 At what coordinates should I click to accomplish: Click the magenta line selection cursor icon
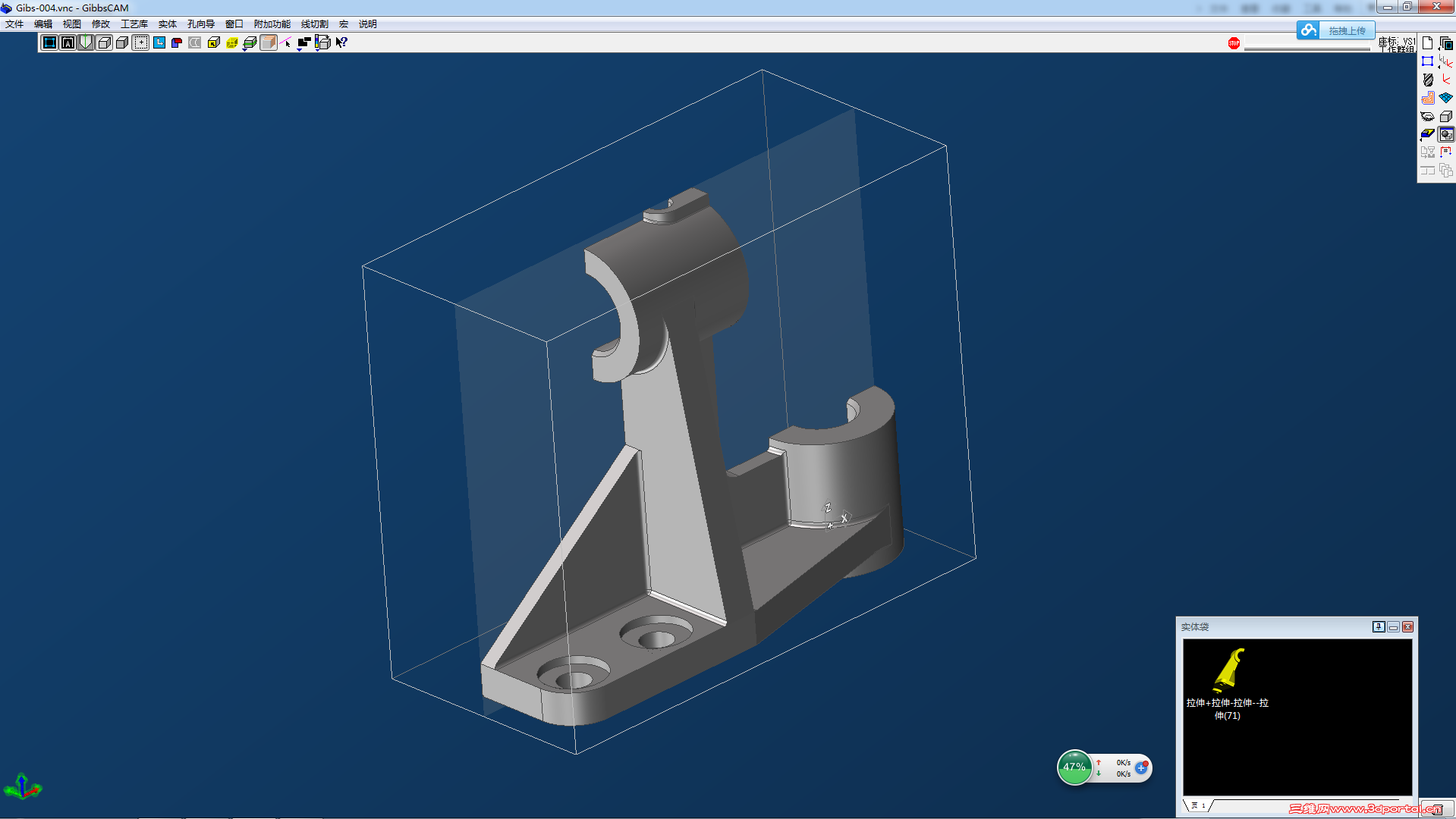[x=286, y=42]
